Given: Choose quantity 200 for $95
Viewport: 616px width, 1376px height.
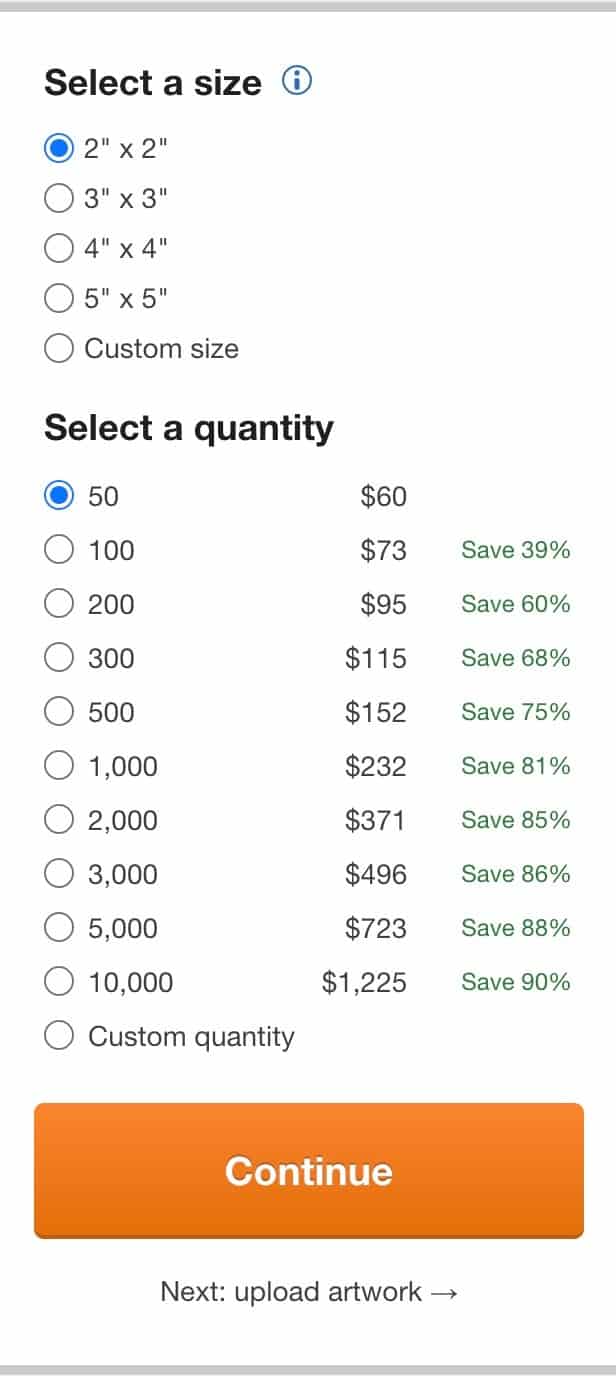Looking at the screenshot, I should pyautogui.click(x=60, y=604).
